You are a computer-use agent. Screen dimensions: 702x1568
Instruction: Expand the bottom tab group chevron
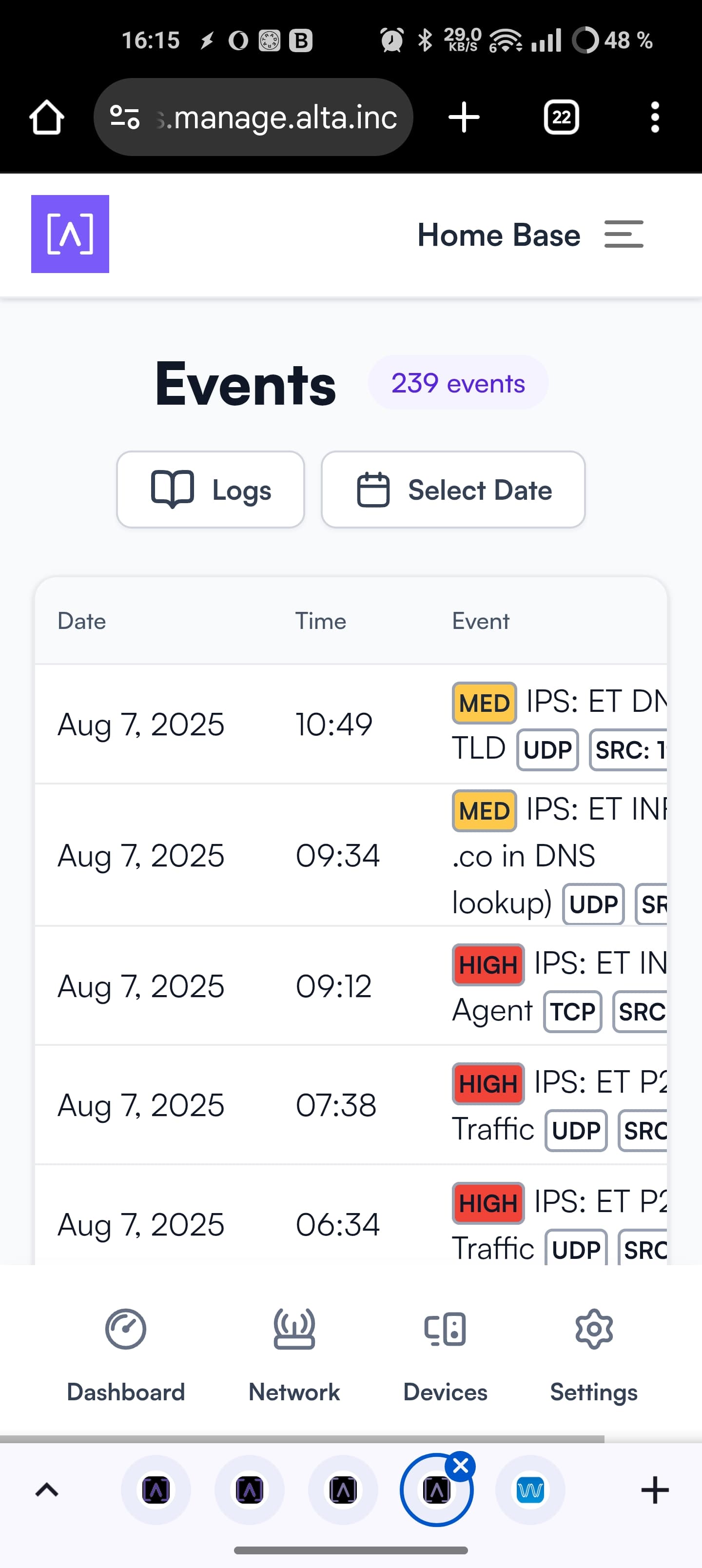(47, 1490)
